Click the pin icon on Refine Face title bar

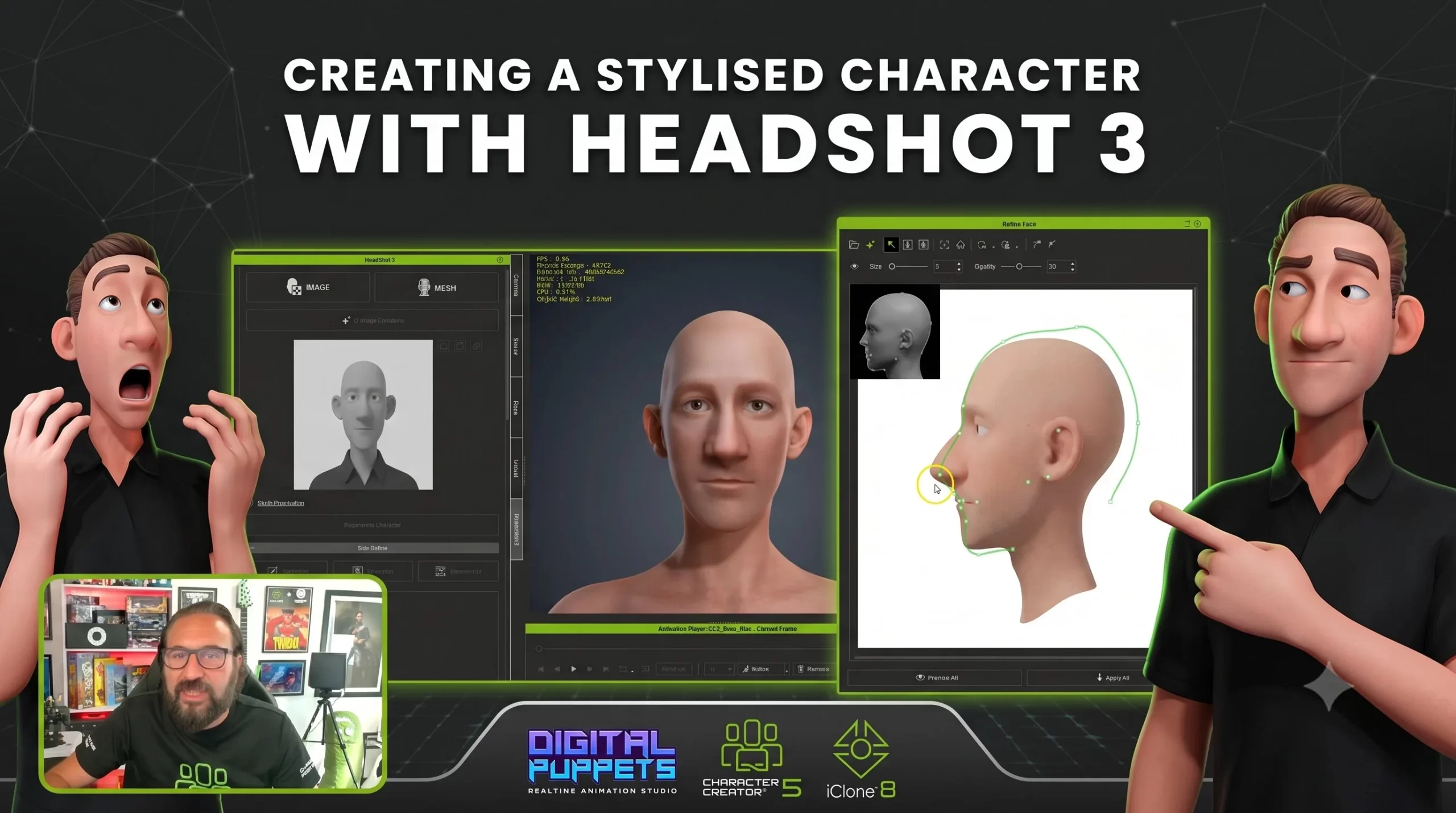[x=1187, y=224]
